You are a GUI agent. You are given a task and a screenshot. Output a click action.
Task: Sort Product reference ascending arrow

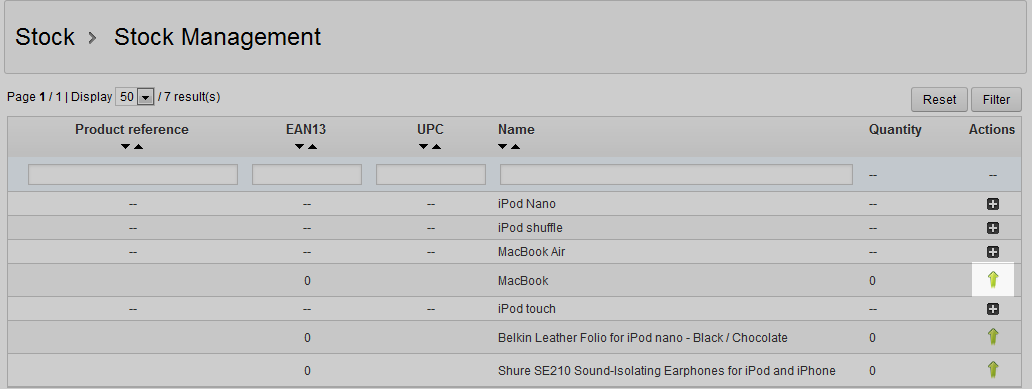click(138, 146)
